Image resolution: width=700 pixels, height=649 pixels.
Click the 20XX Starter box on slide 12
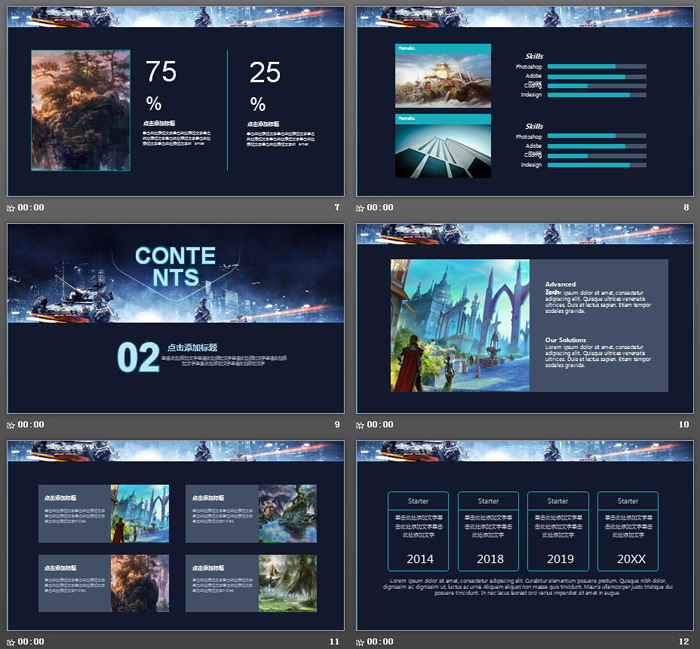pos(628,531)
